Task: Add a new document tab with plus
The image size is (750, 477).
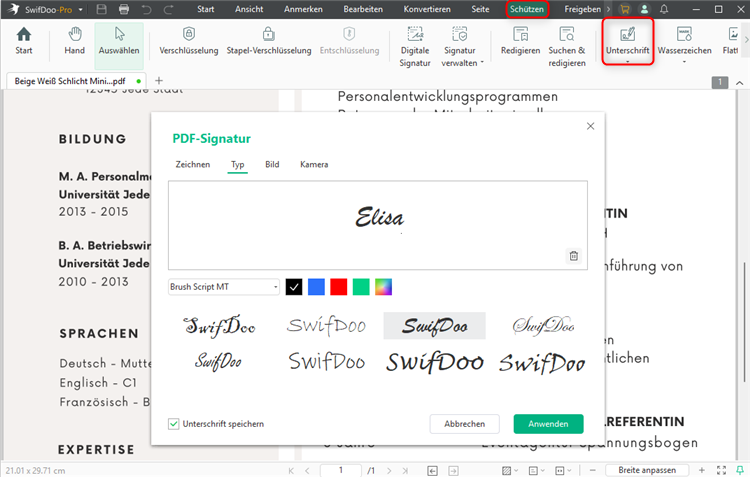Action: pos(159,81)
